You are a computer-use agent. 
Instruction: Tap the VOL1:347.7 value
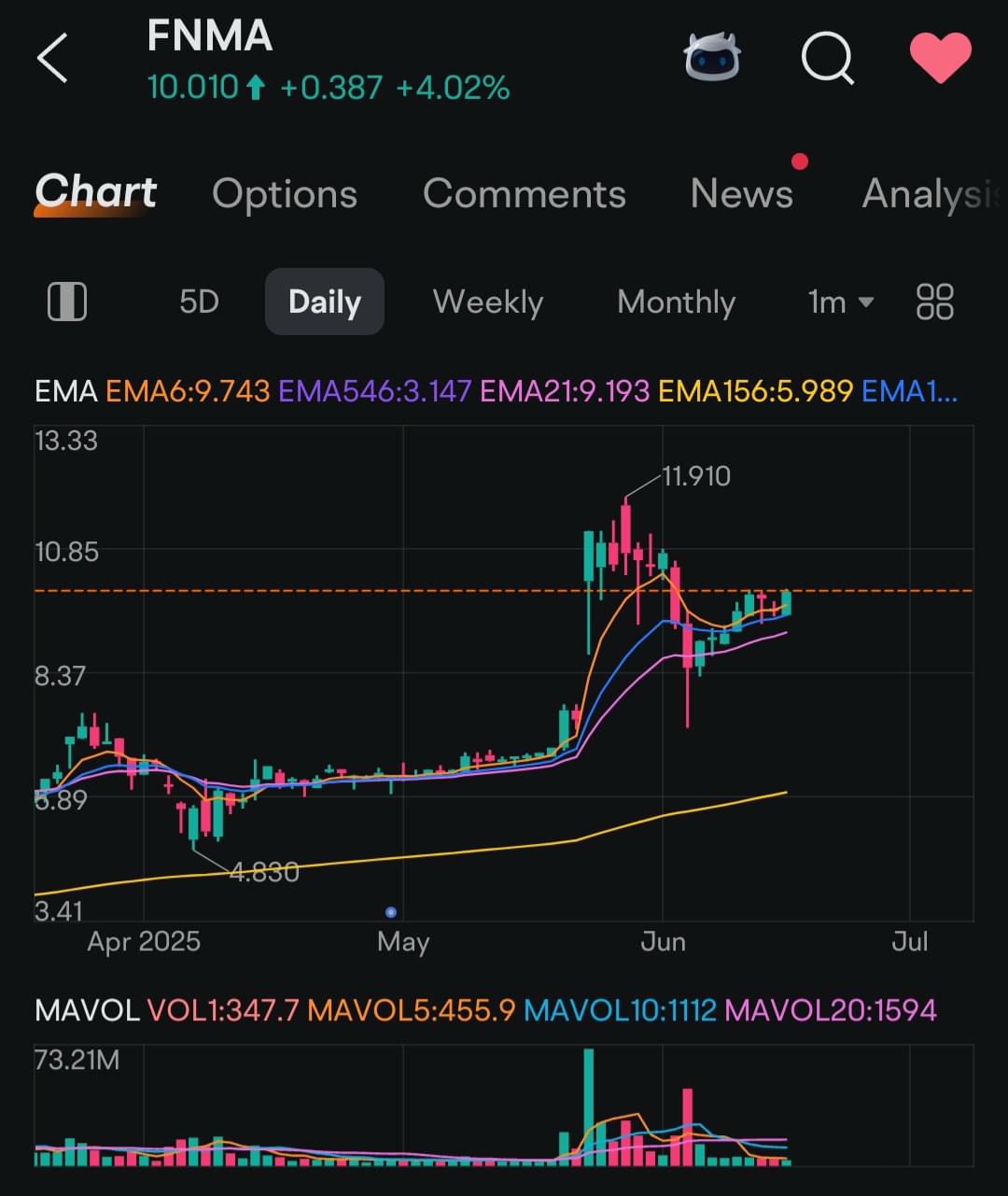pyautogui.click(x=223, y=1009)
